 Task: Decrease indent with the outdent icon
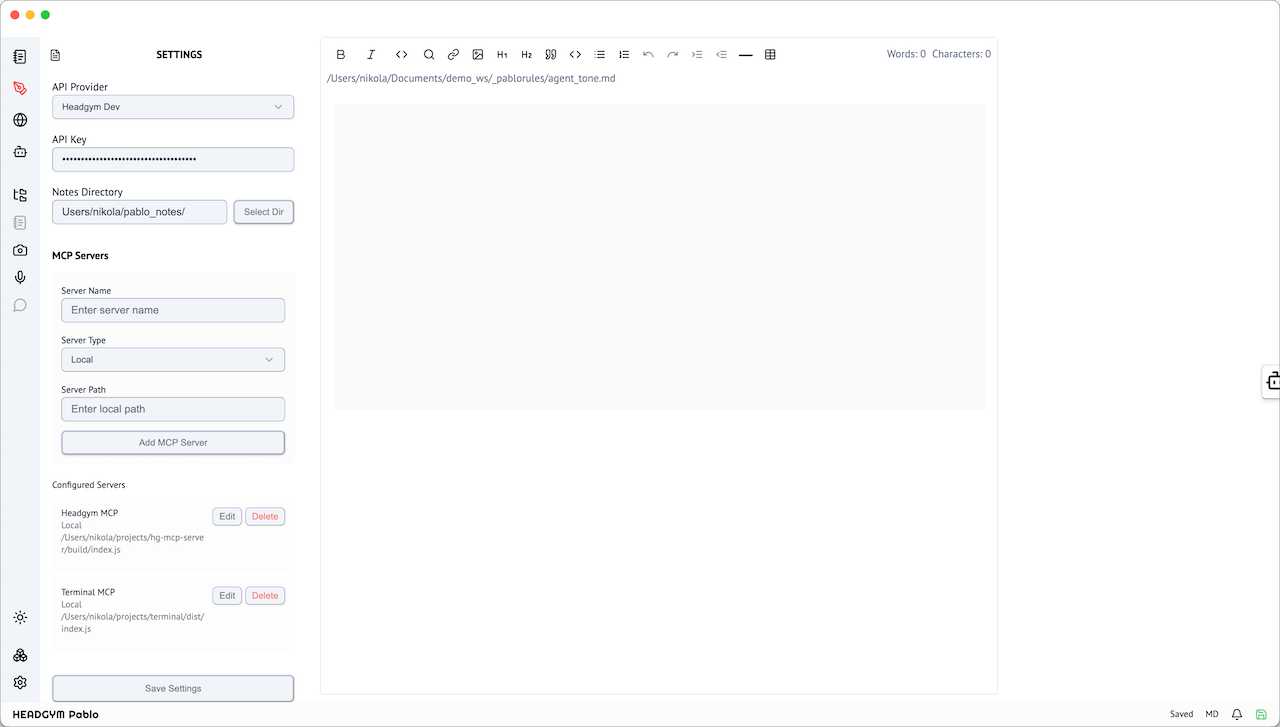(x=721, y=55)
